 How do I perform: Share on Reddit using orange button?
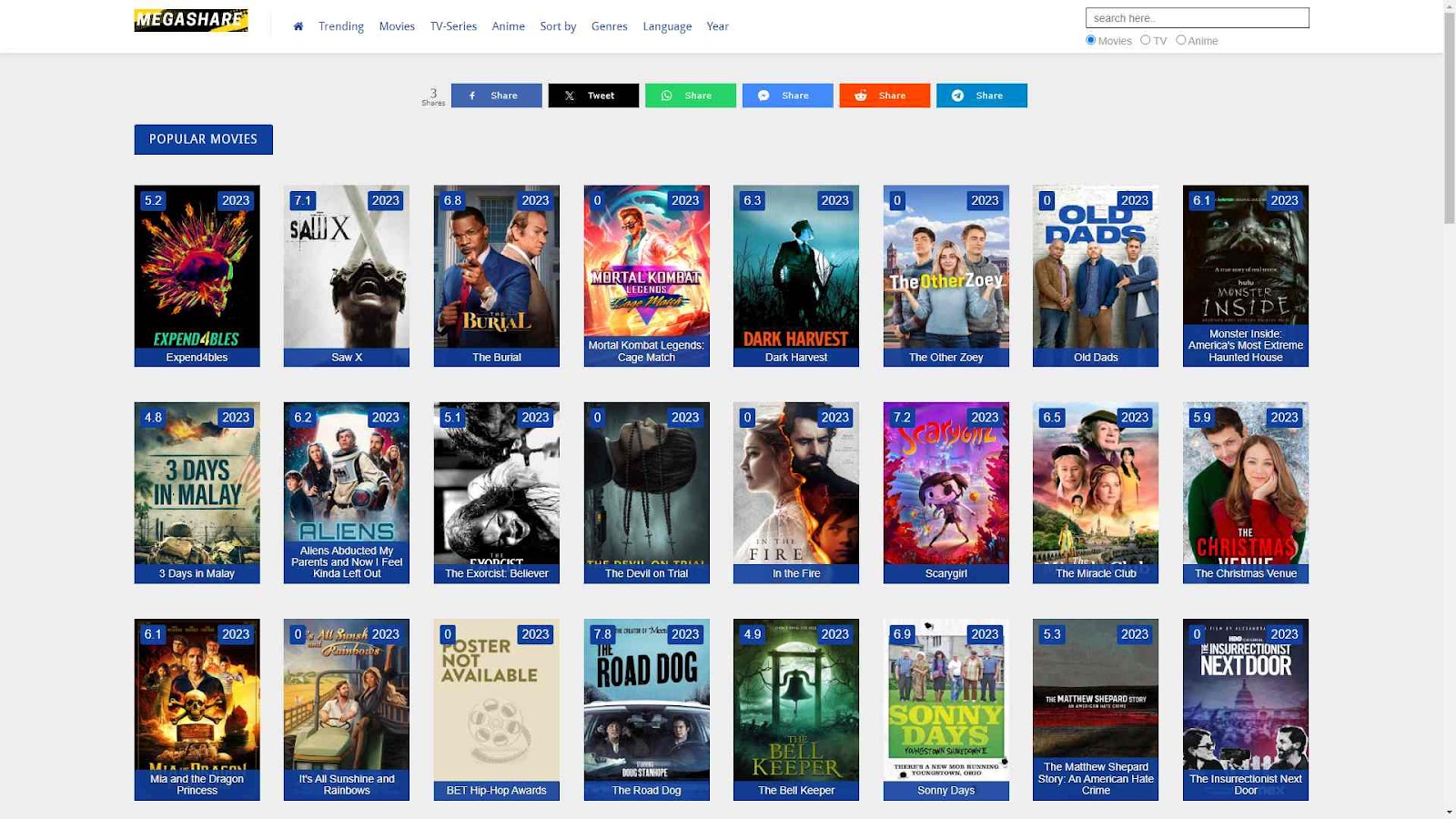point(885,96)
